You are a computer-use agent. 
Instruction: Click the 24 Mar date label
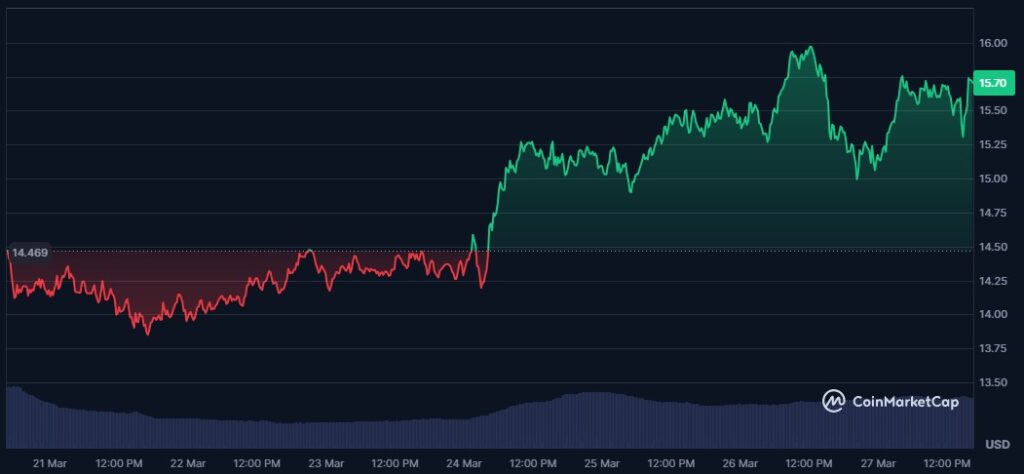(x=463, y=463)
